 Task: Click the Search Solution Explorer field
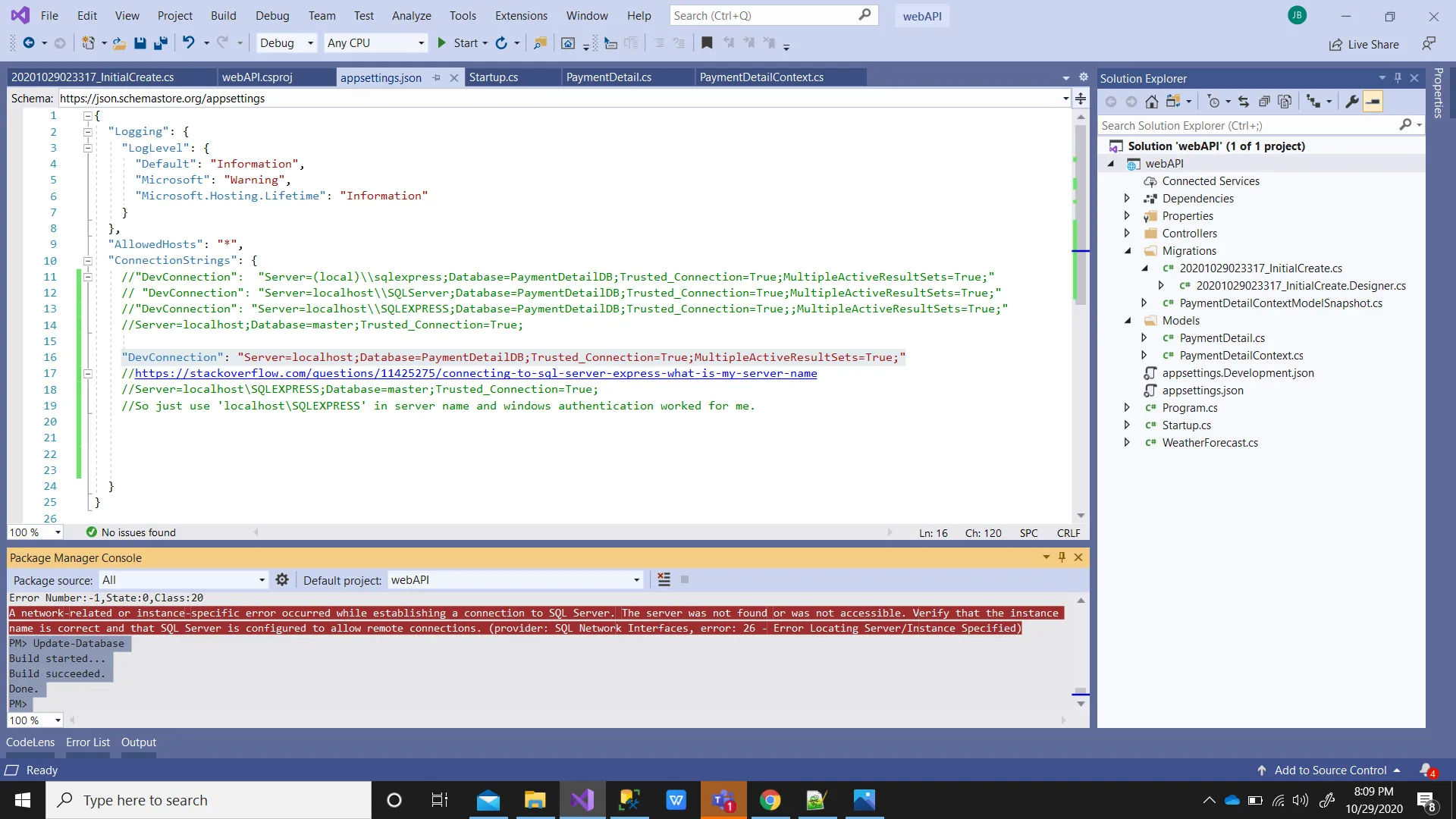[x=1249, y=126]
